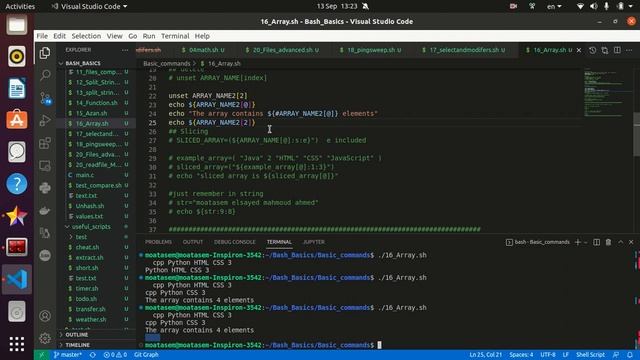Open 15_Azan.sh in Explorer

pyautogui.click(x=91, y=113)
